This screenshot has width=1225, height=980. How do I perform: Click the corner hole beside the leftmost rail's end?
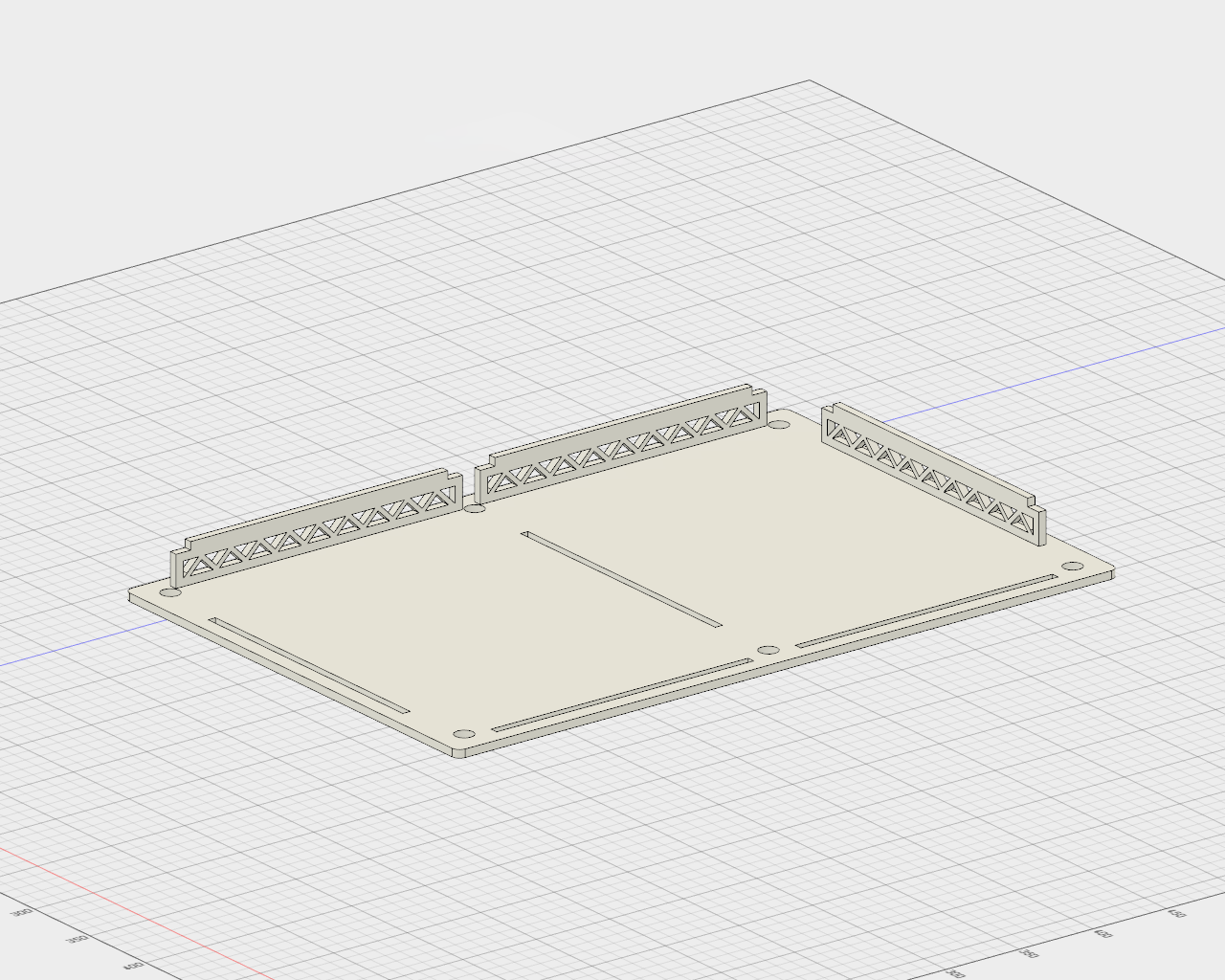click(170, 593)
